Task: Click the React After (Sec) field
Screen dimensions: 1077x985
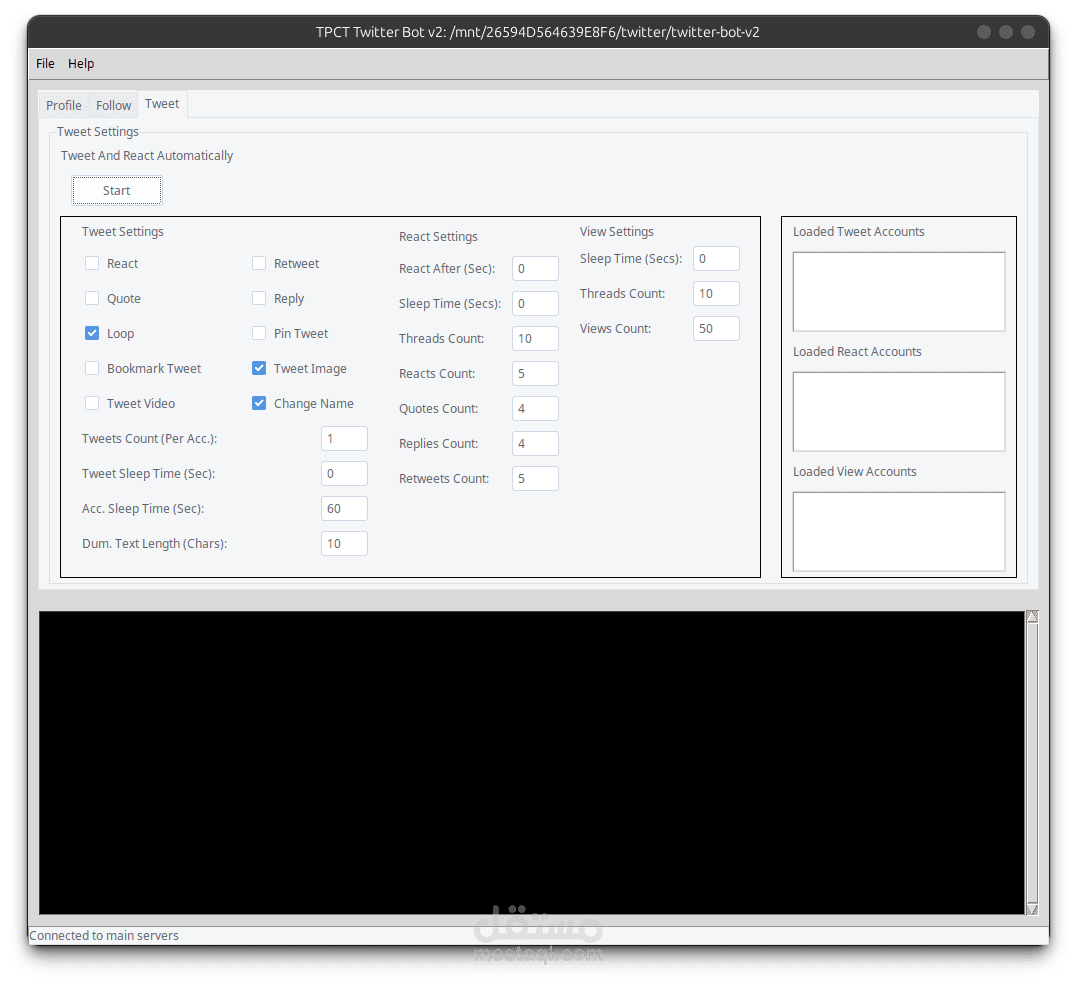Action: pyautogui.click(x=535, y=269)
